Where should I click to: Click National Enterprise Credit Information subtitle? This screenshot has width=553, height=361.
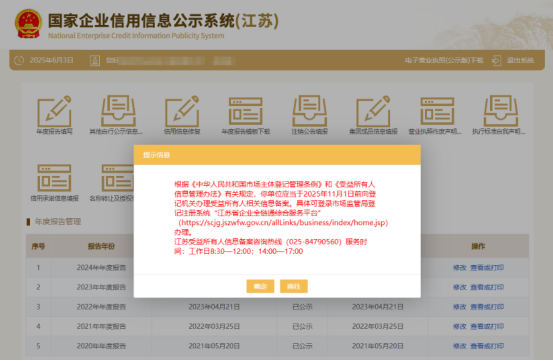click(136, 36)
